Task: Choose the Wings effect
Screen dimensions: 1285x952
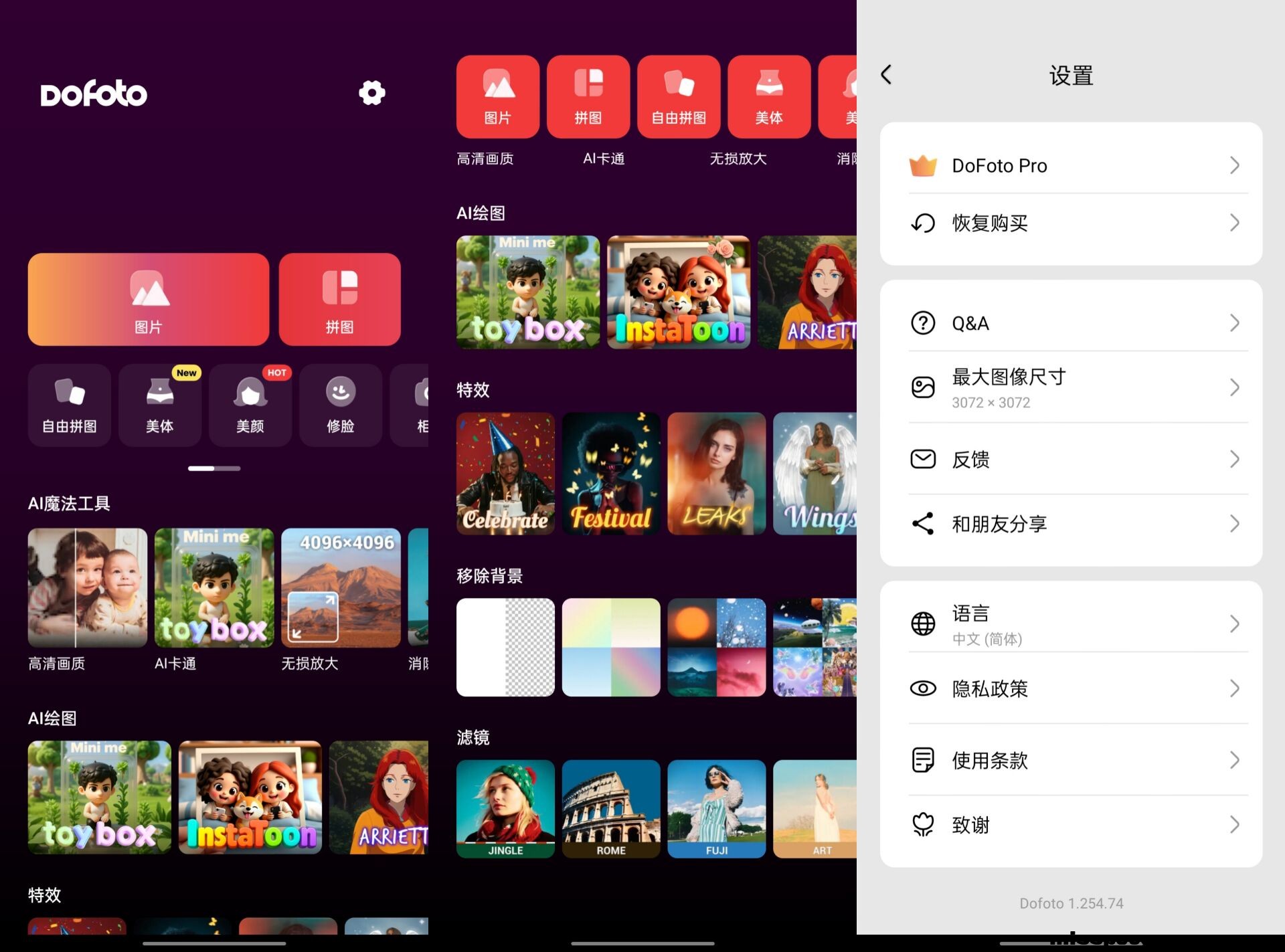Action: tap(815, 473)
